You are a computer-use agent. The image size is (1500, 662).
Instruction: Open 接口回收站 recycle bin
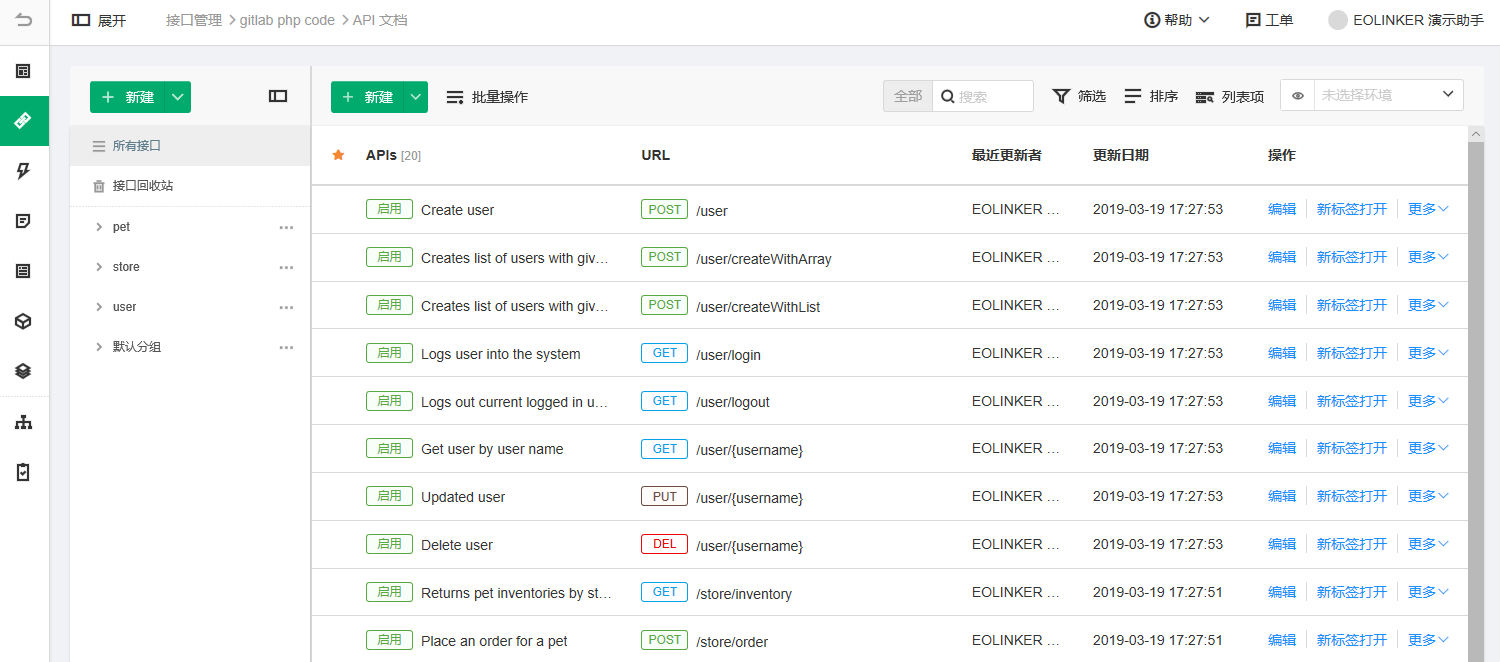point(190,186)
